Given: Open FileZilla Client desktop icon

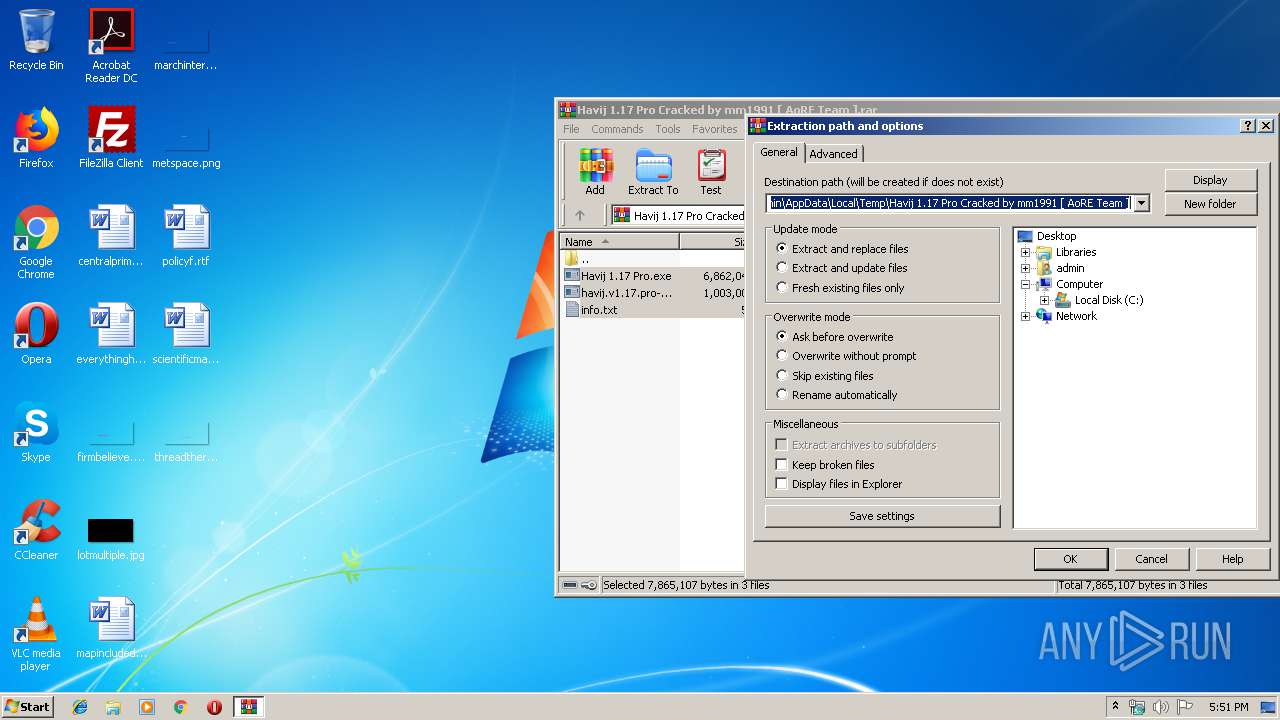Looking at the screenshot, I should pyautogui.click(x=111, y=138).
